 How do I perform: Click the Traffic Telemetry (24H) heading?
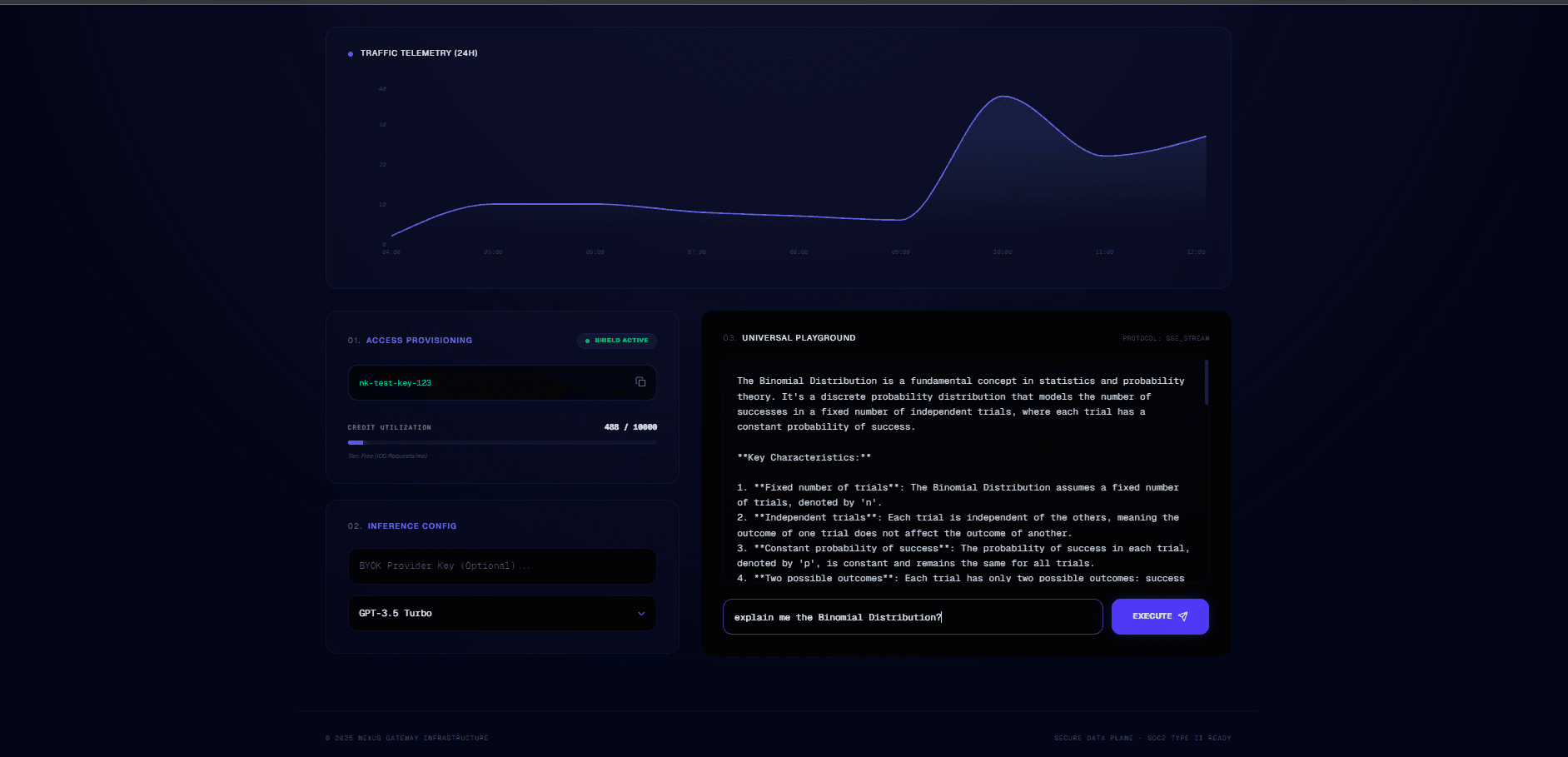[419, 53]
